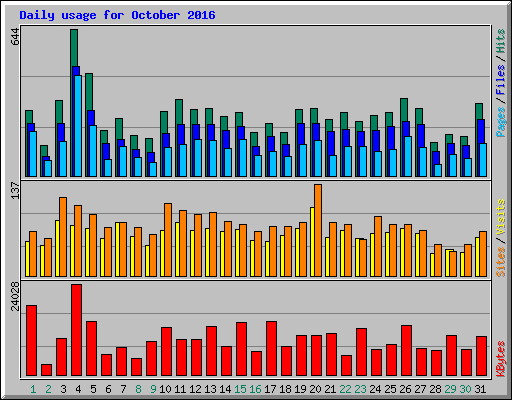Click day 28 on the x-axis
Viewport: 512px width, 400px height.
point(435,389)
